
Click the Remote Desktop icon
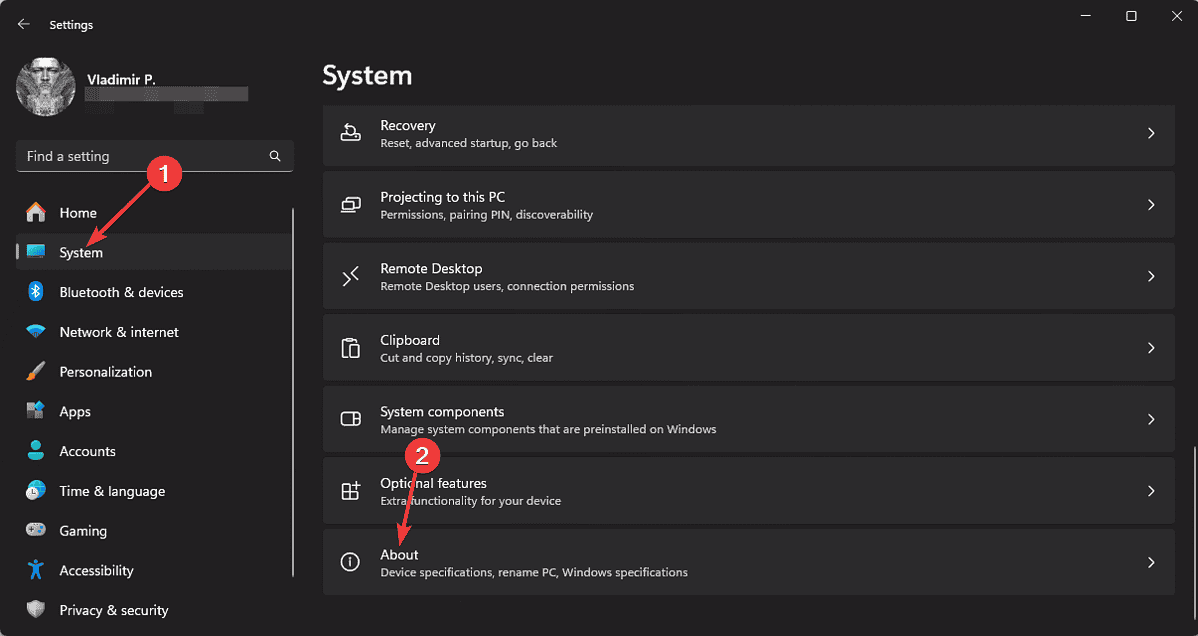(x=350, y=276)
